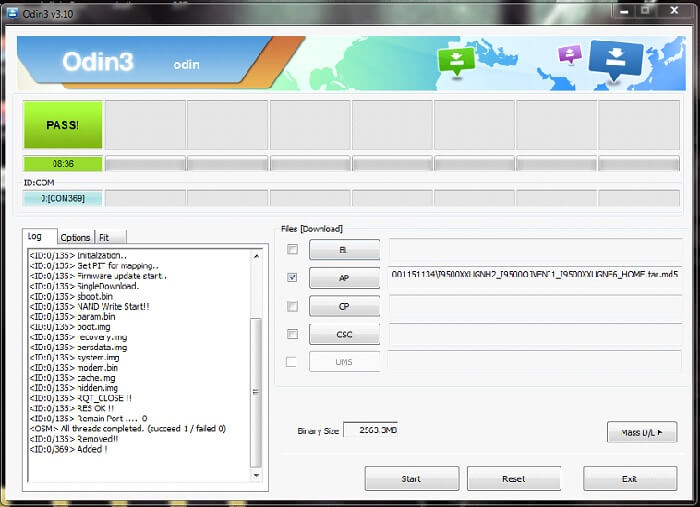Open the CP file browser button

coord(344,306)
